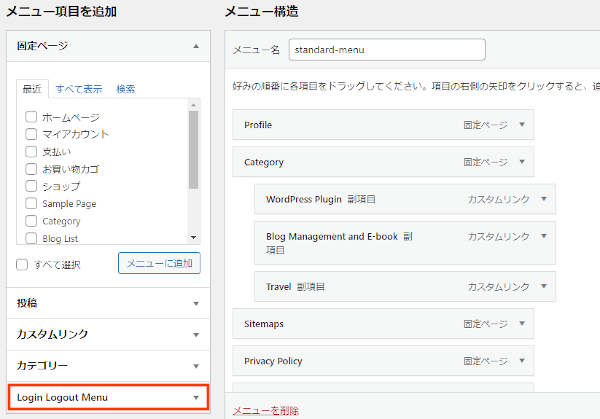Viewport: 600px width, 419px height.
Task: Expand the 投稿 panel
Action: pos(108,303)
